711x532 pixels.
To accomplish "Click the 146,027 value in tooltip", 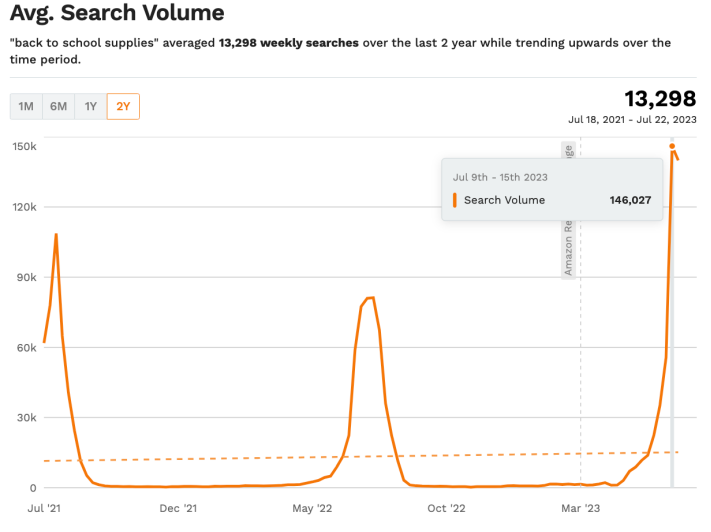I will click(630, 200).
